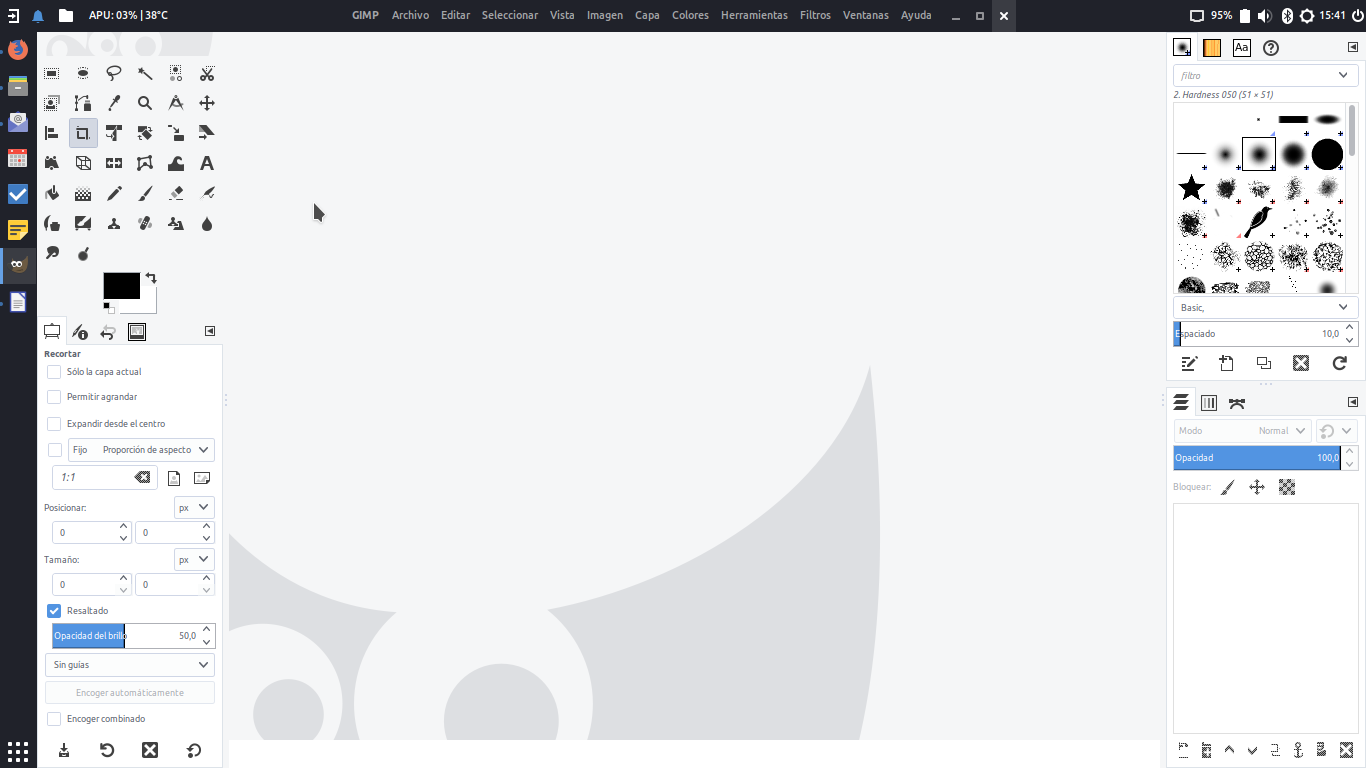Choose the Scissors select tool
The width and height of the screenshot is (1366, 768).
tap(207, 73)
